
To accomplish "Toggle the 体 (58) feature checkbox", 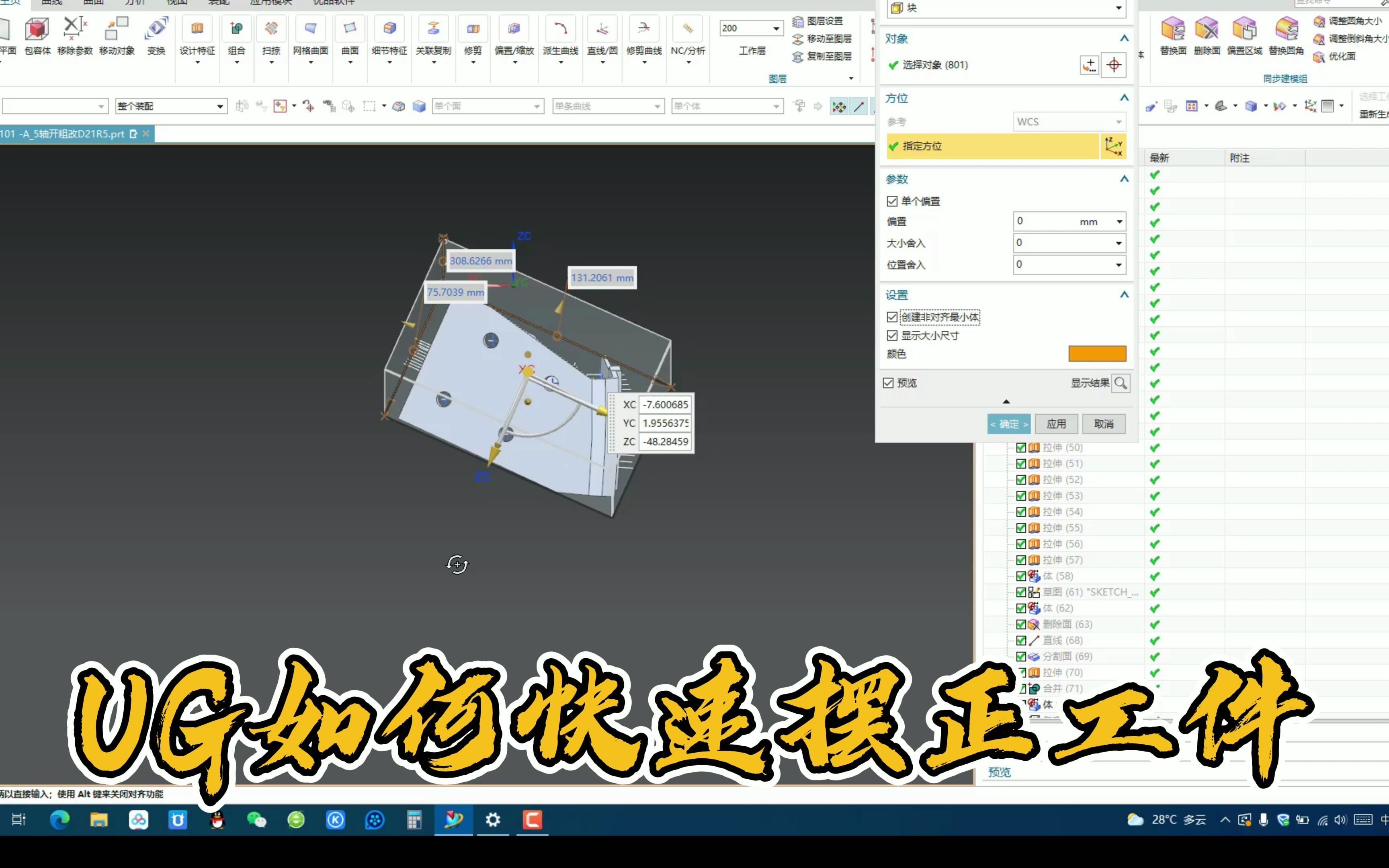I will click(1021, 576).
